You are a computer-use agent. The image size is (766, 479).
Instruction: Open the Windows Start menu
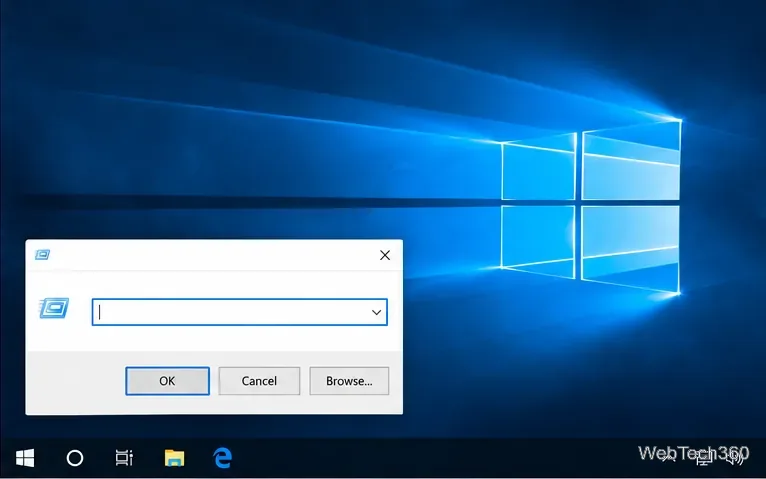(x=25, y=458)
